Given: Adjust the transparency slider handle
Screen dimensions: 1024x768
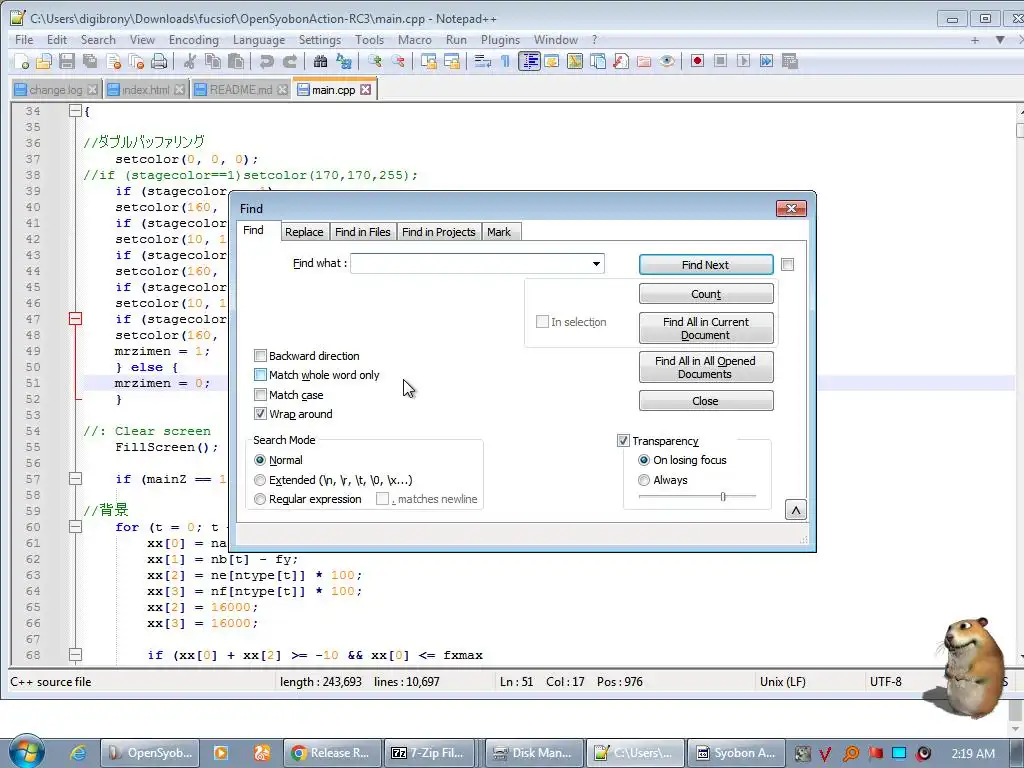Looking at the screenshot, I should [723, 497].
